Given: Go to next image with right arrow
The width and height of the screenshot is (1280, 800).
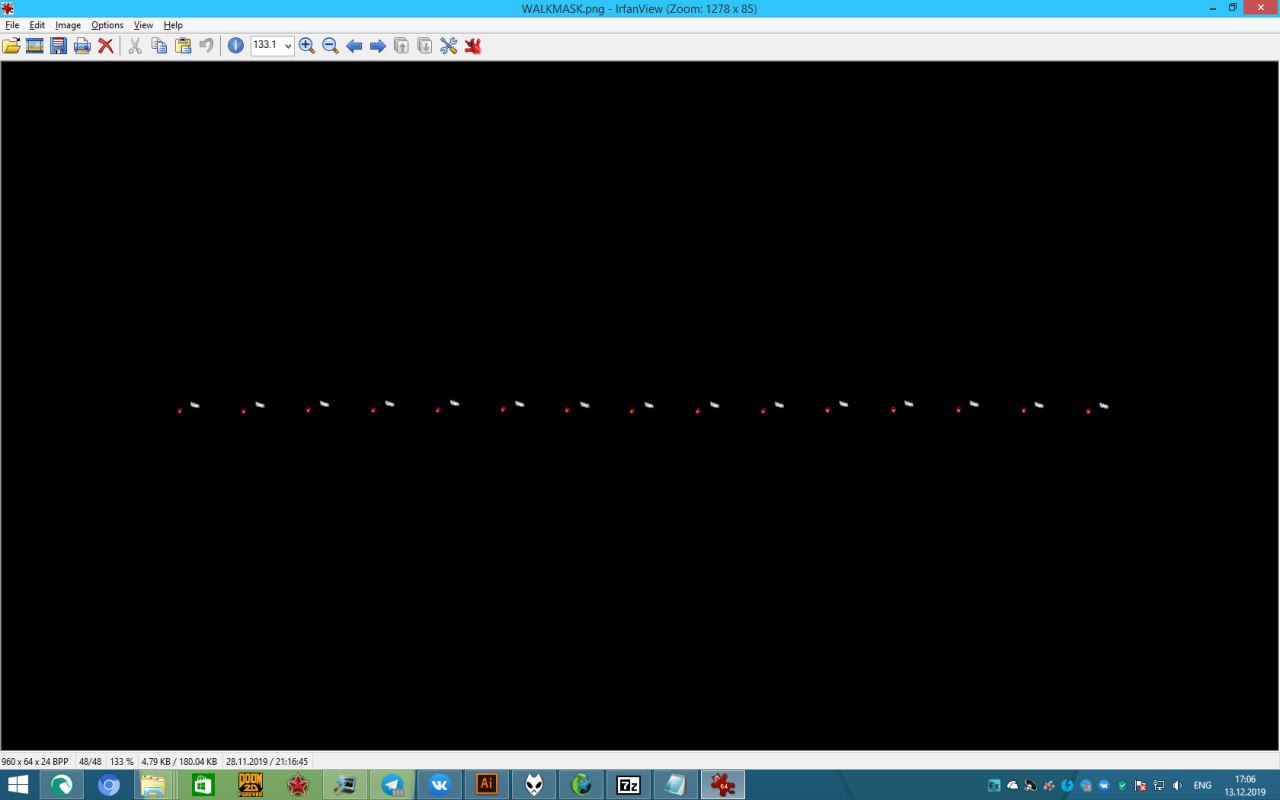Looking at the screenshot, I should [378, 45].
